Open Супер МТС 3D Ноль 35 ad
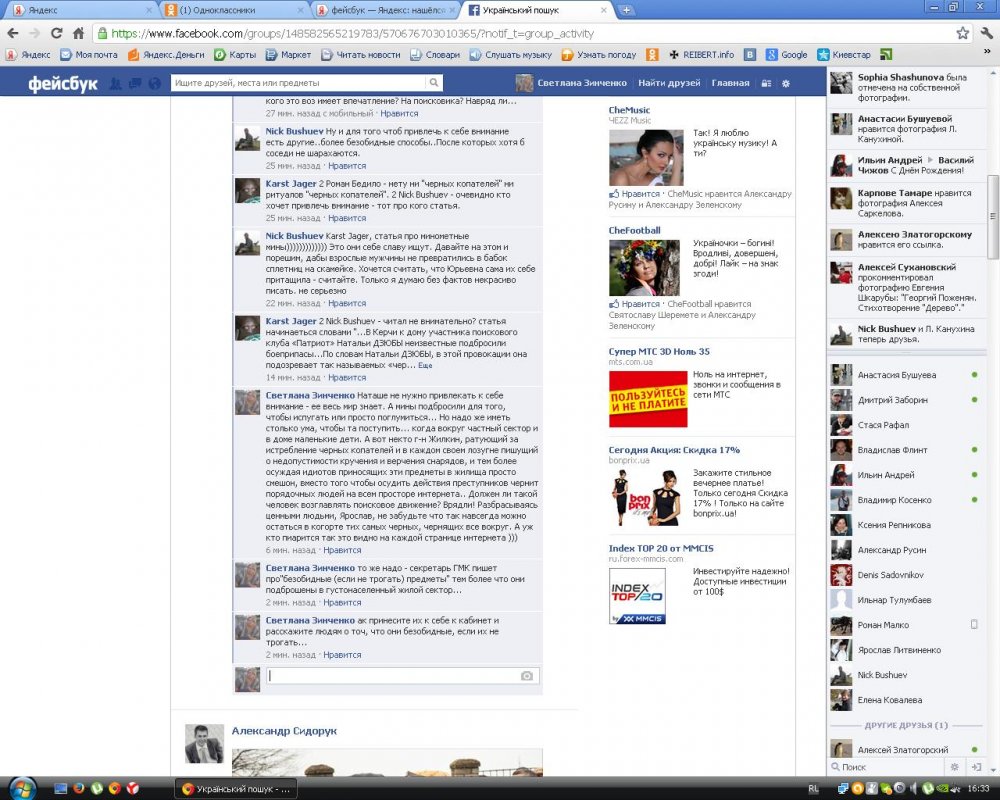 click(659, 352)
